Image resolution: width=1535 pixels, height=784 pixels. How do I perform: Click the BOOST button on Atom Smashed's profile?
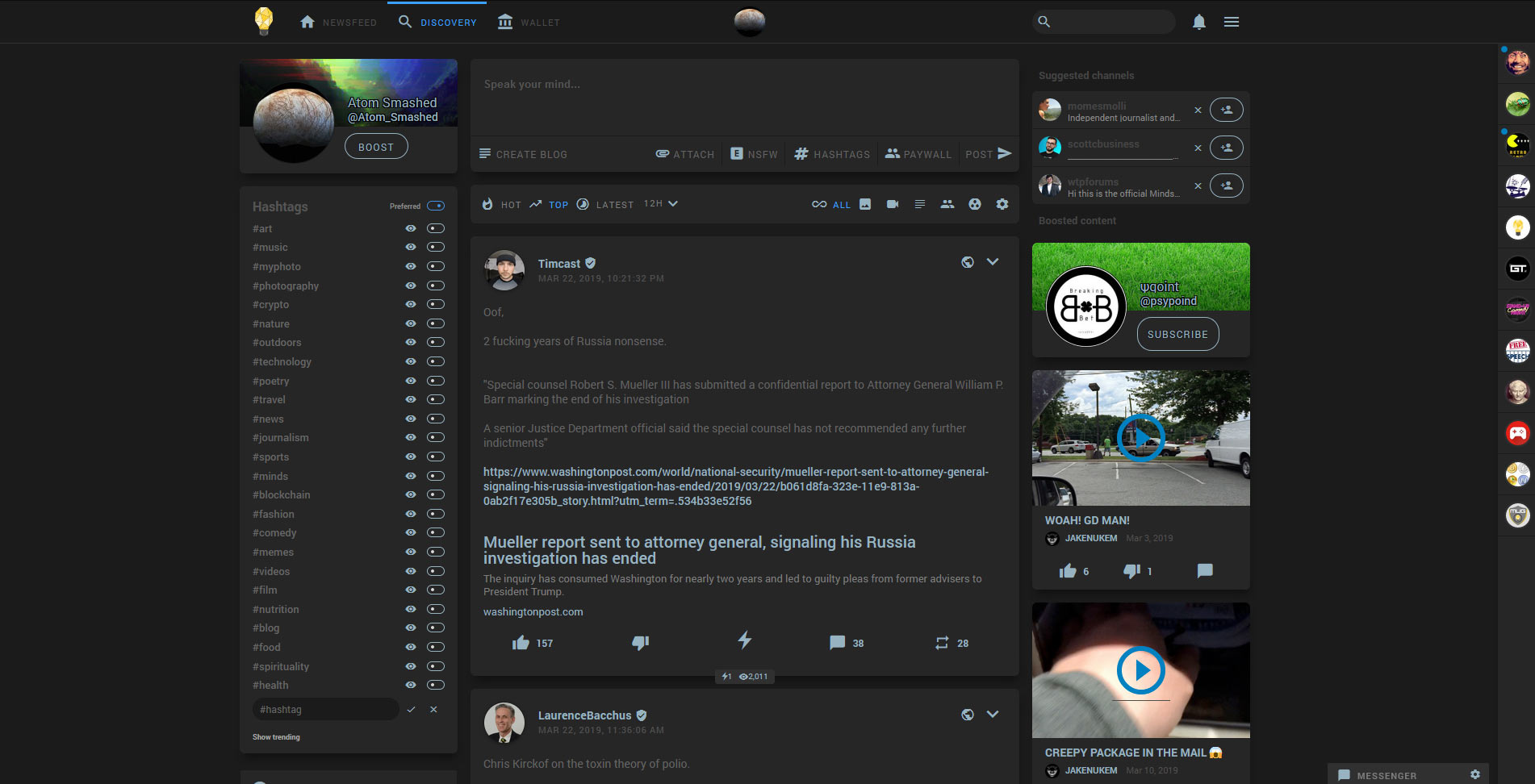tap(376, 146)
